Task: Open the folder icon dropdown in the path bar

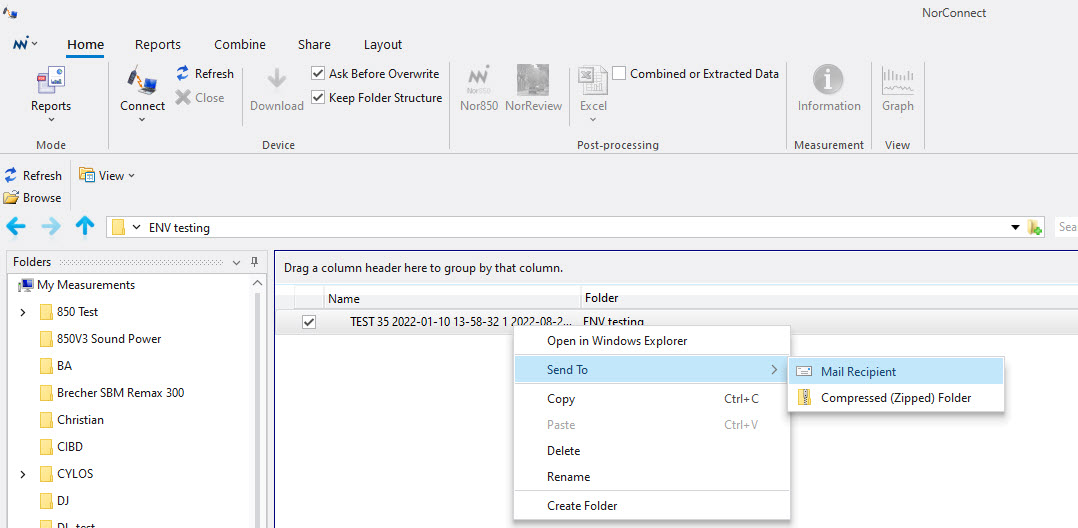Action: pyautogui.click(x=136, y=228)
